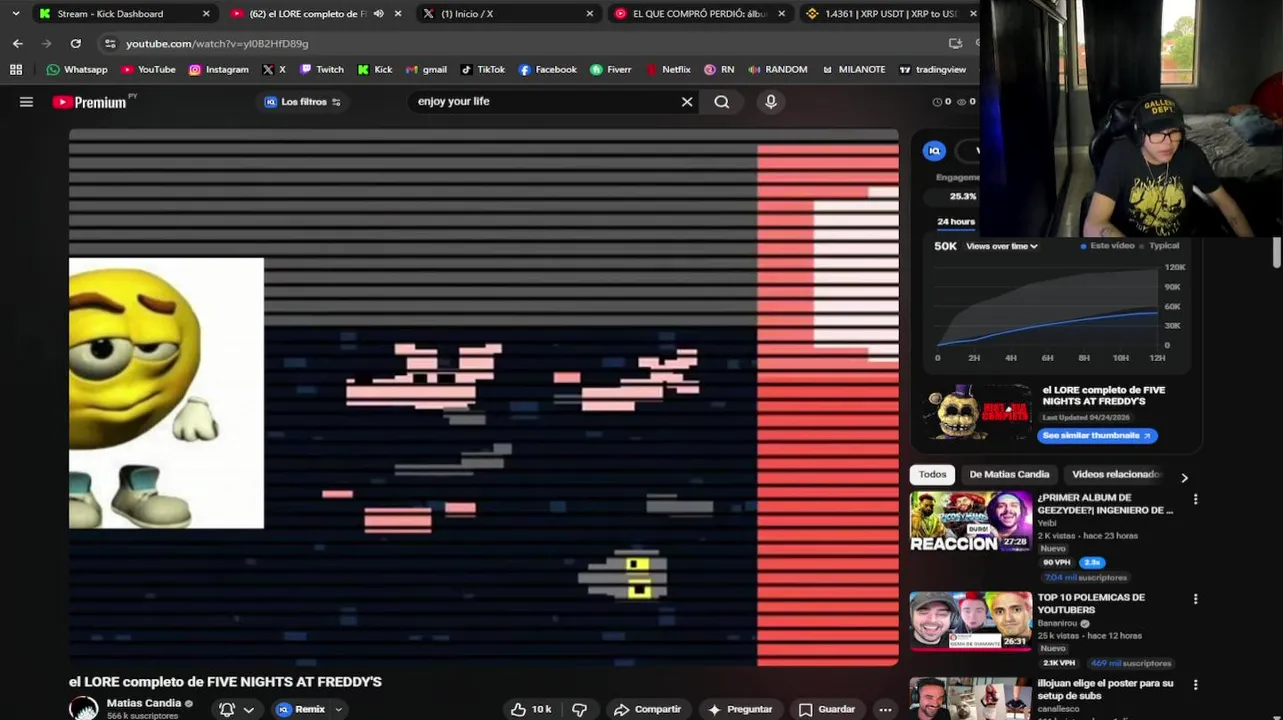
Task: Open Matias Candia channel avatar
Action: coord(83,708)
